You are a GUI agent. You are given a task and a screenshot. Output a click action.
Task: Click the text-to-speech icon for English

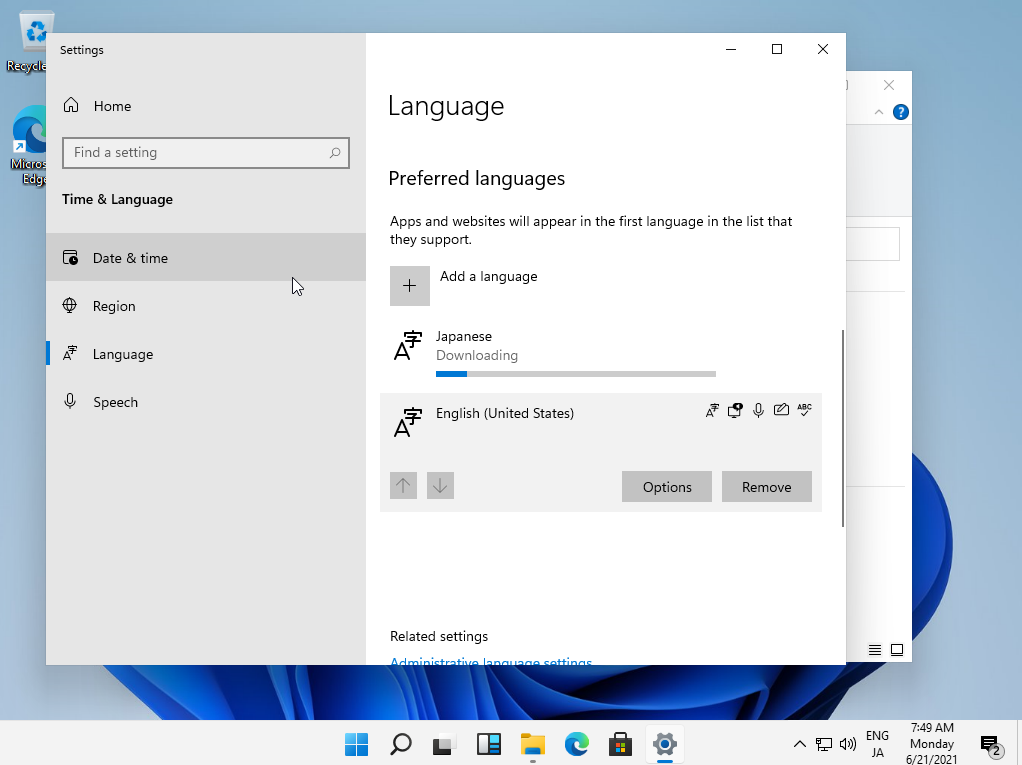pos(735,410)
